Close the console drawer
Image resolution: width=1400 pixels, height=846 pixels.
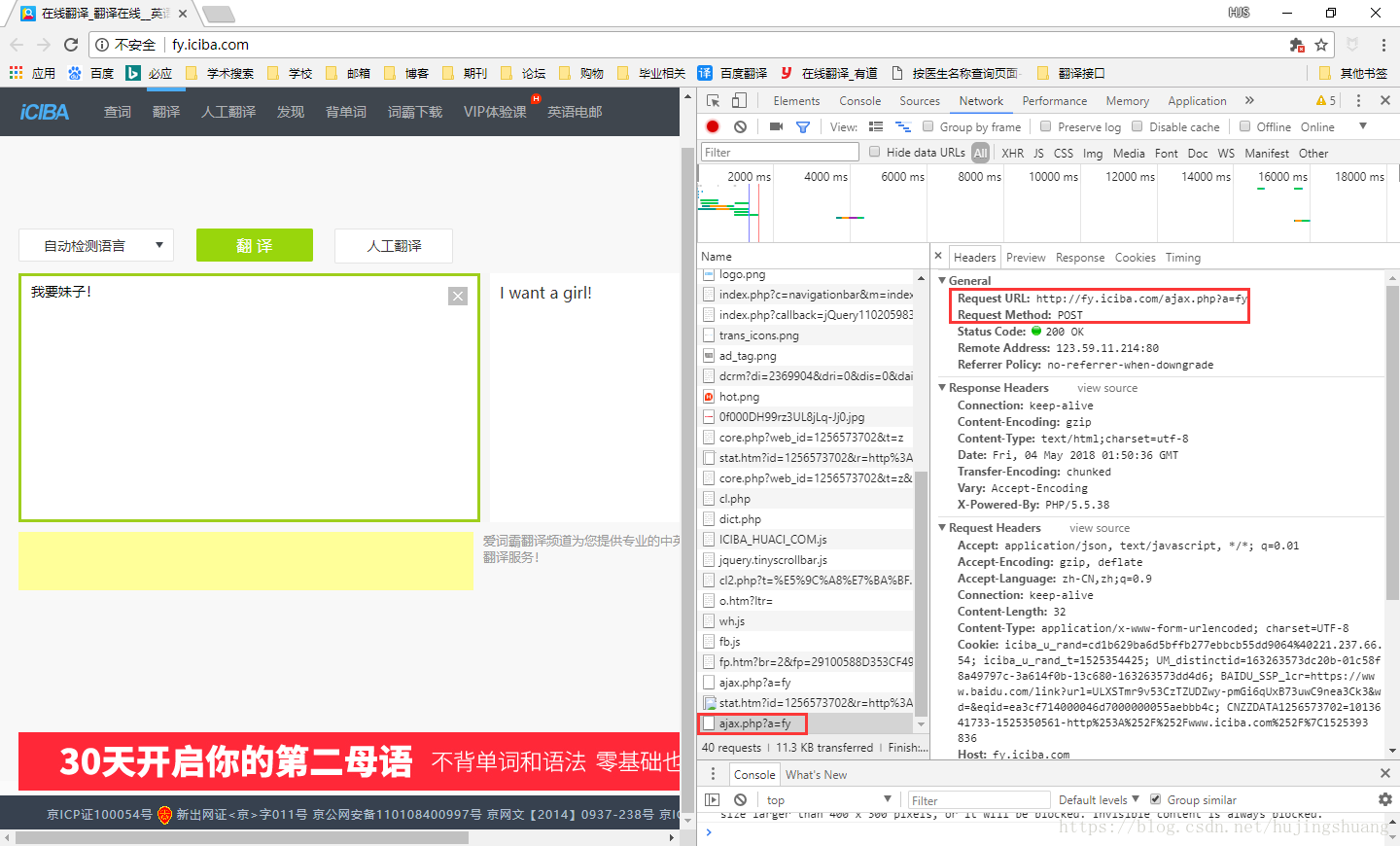click(x=1385, y=773)
